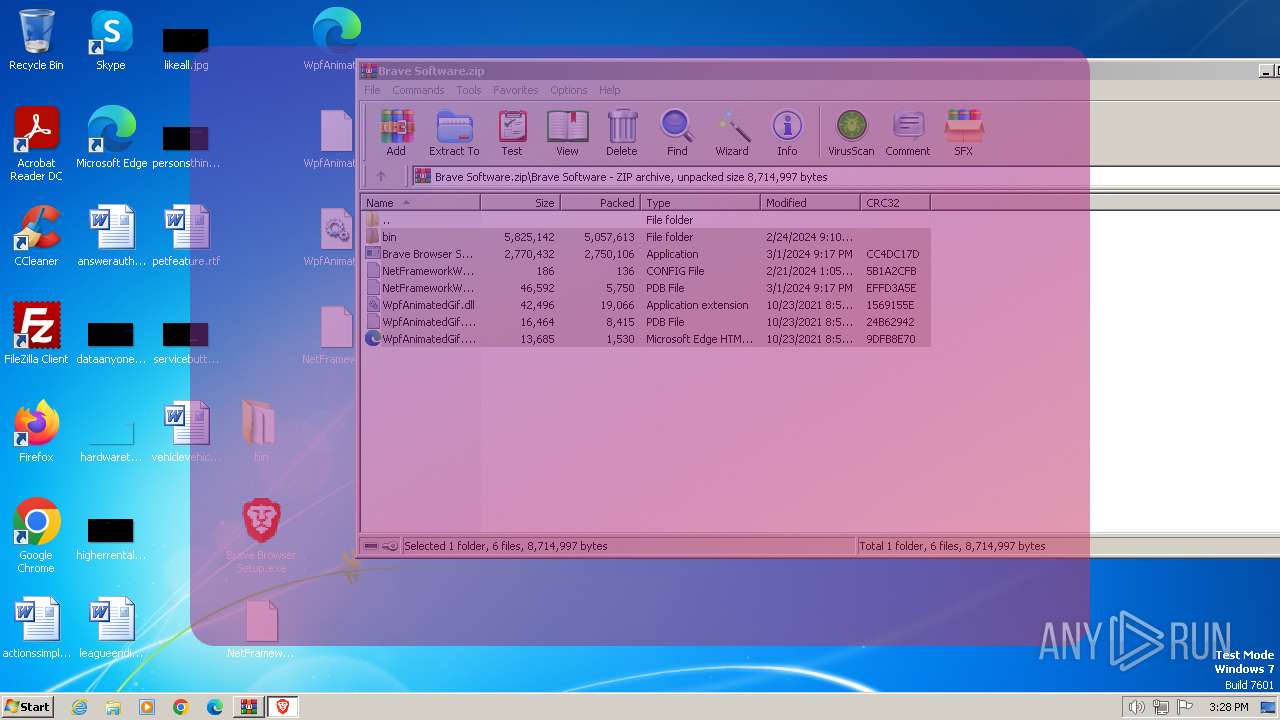Open the Commands menu
This screenshot has width=1280, height=720.
tap(418, 90)
